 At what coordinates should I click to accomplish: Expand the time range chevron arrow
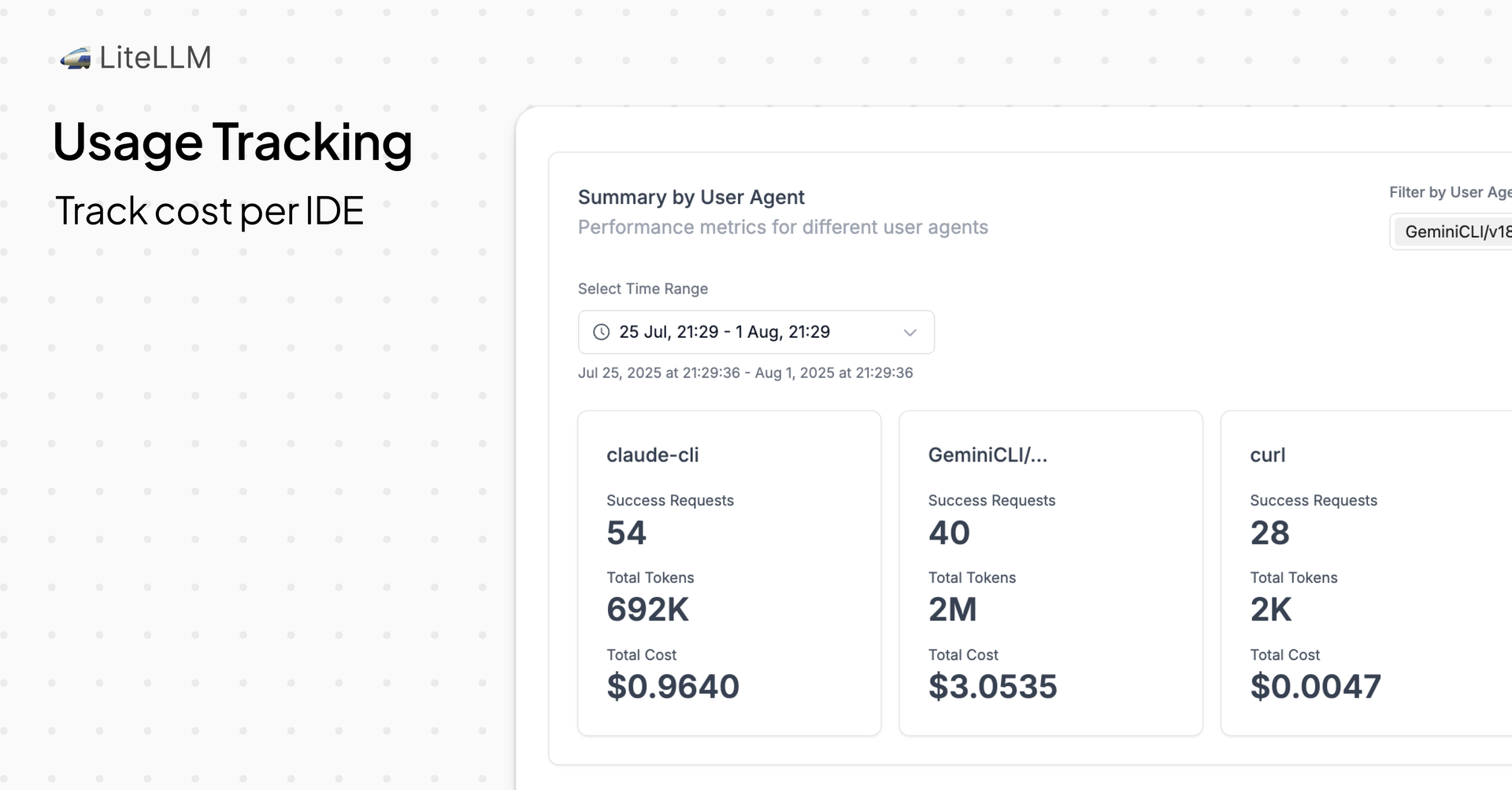click(910, 332)
